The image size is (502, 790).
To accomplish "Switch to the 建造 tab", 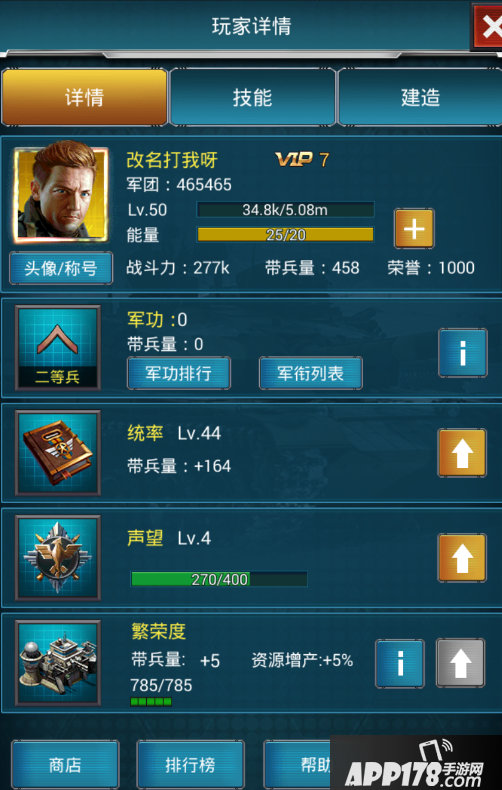I will point(420,97).
